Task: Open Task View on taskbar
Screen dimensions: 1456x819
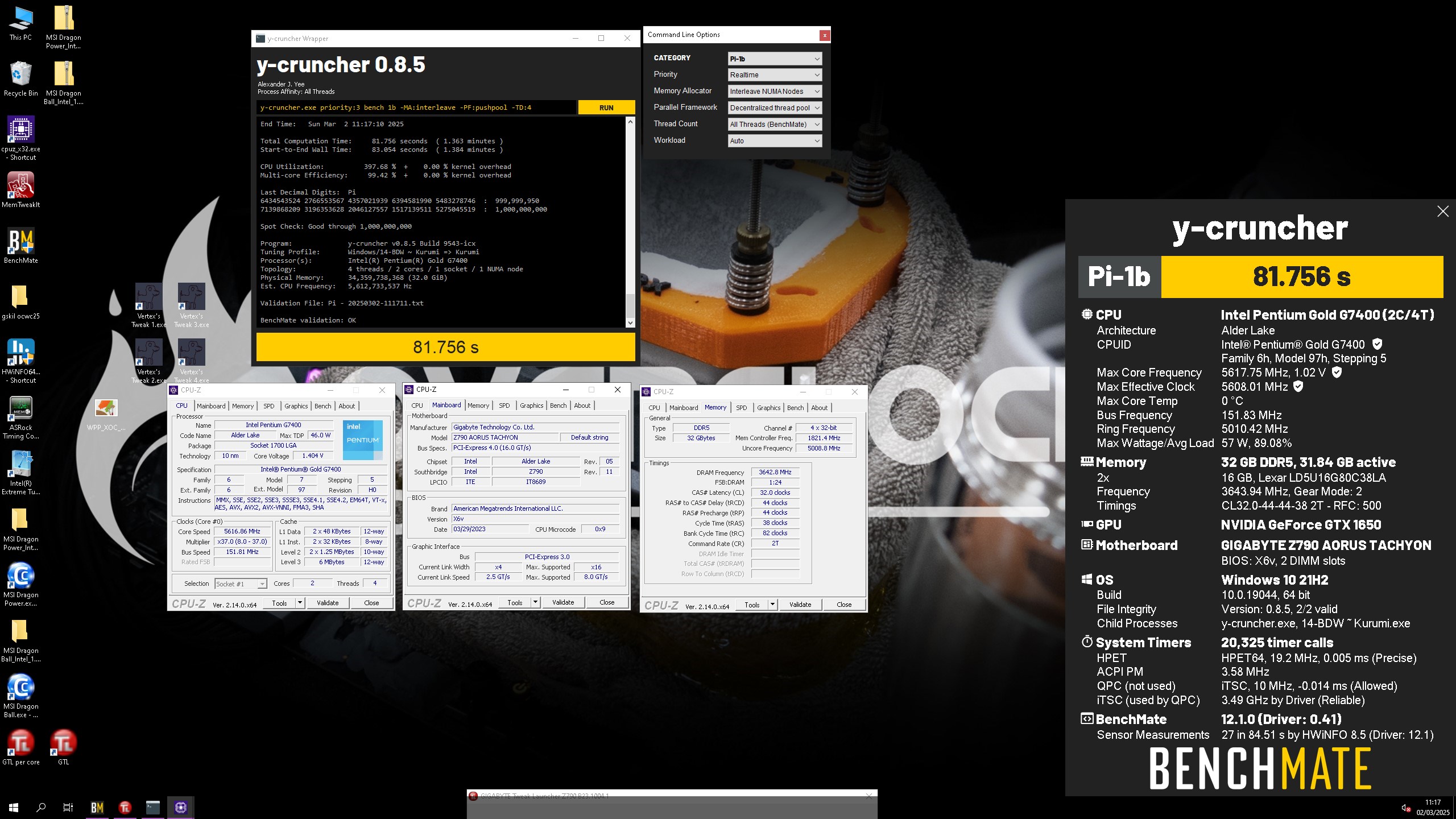Action: click(68, 807)
